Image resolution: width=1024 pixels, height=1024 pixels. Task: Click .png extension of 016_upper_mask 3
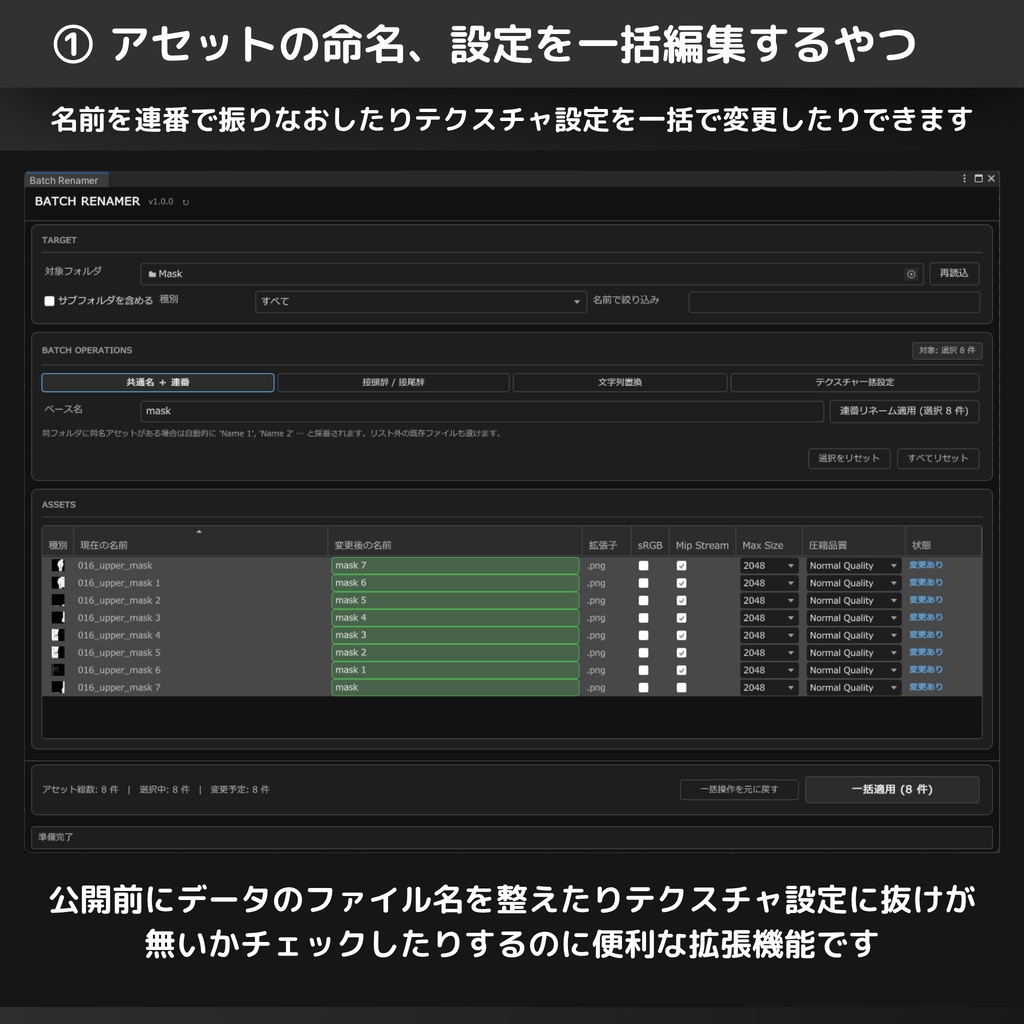tap(596, 618)
